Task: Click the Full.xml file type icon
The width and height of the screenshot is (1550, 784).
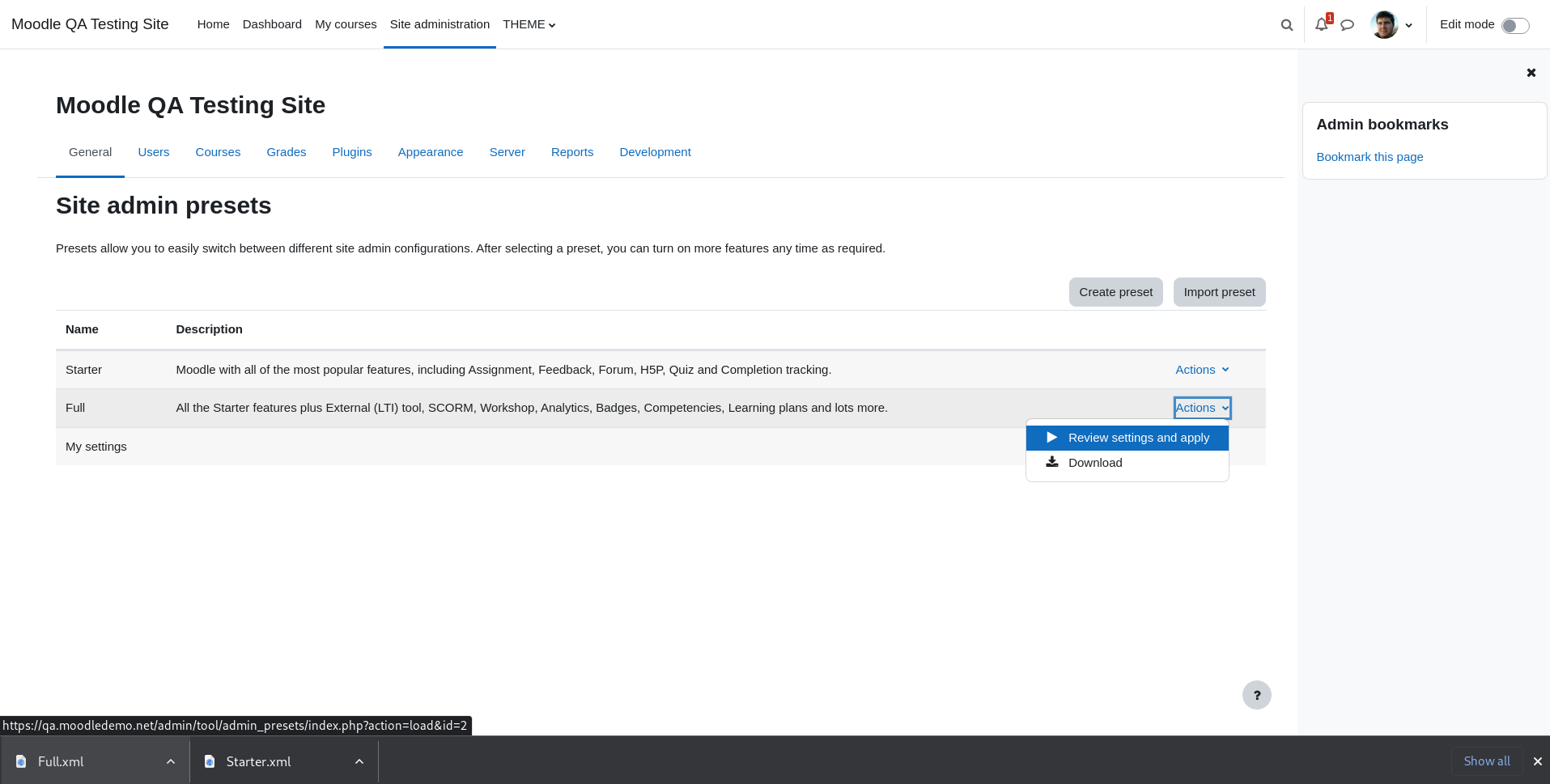Action: (x=21, y=761)
